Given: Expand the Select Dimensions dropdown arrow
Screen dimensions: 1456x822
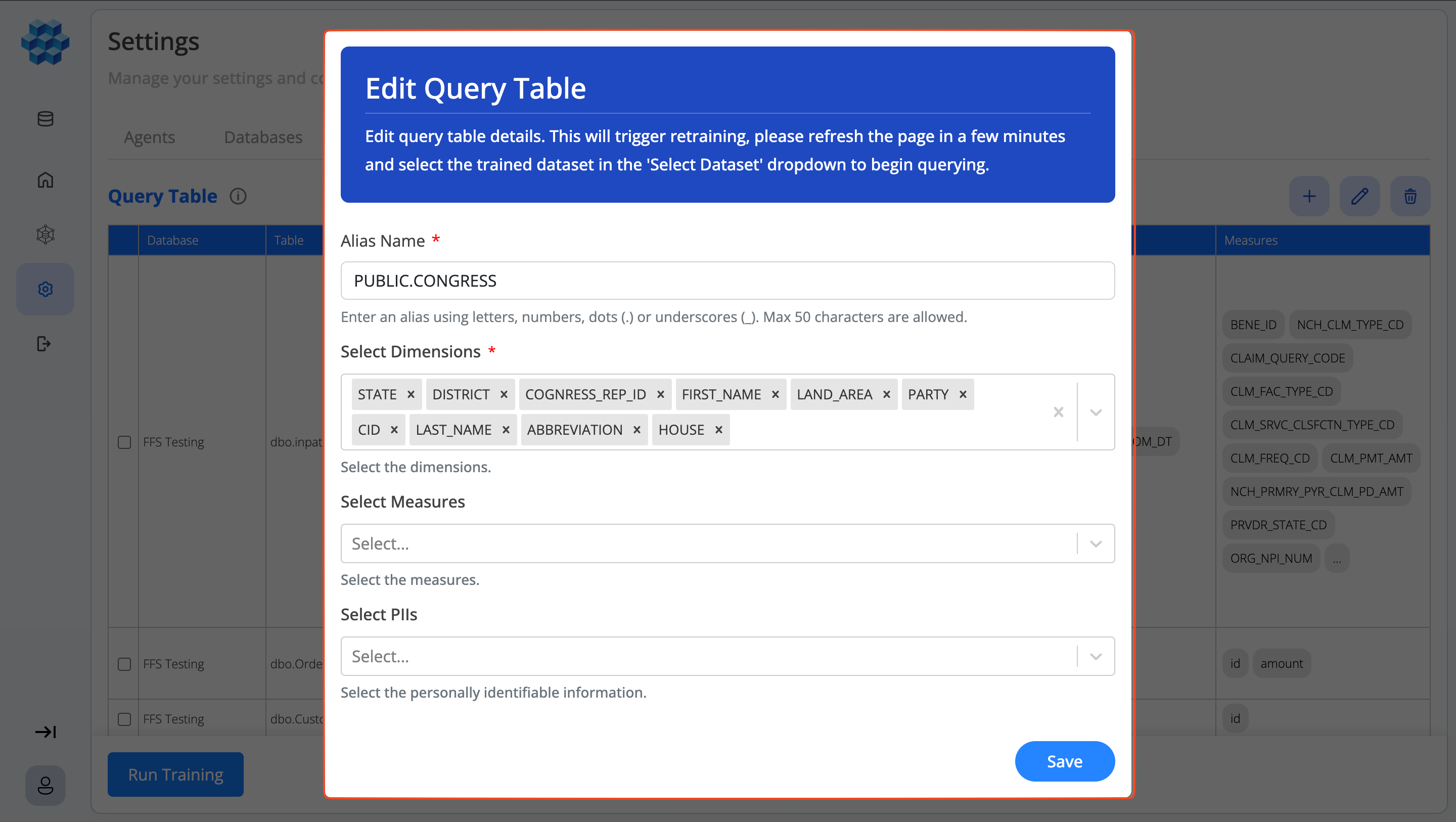Looking at the screenshot, I should [1096, 412].
